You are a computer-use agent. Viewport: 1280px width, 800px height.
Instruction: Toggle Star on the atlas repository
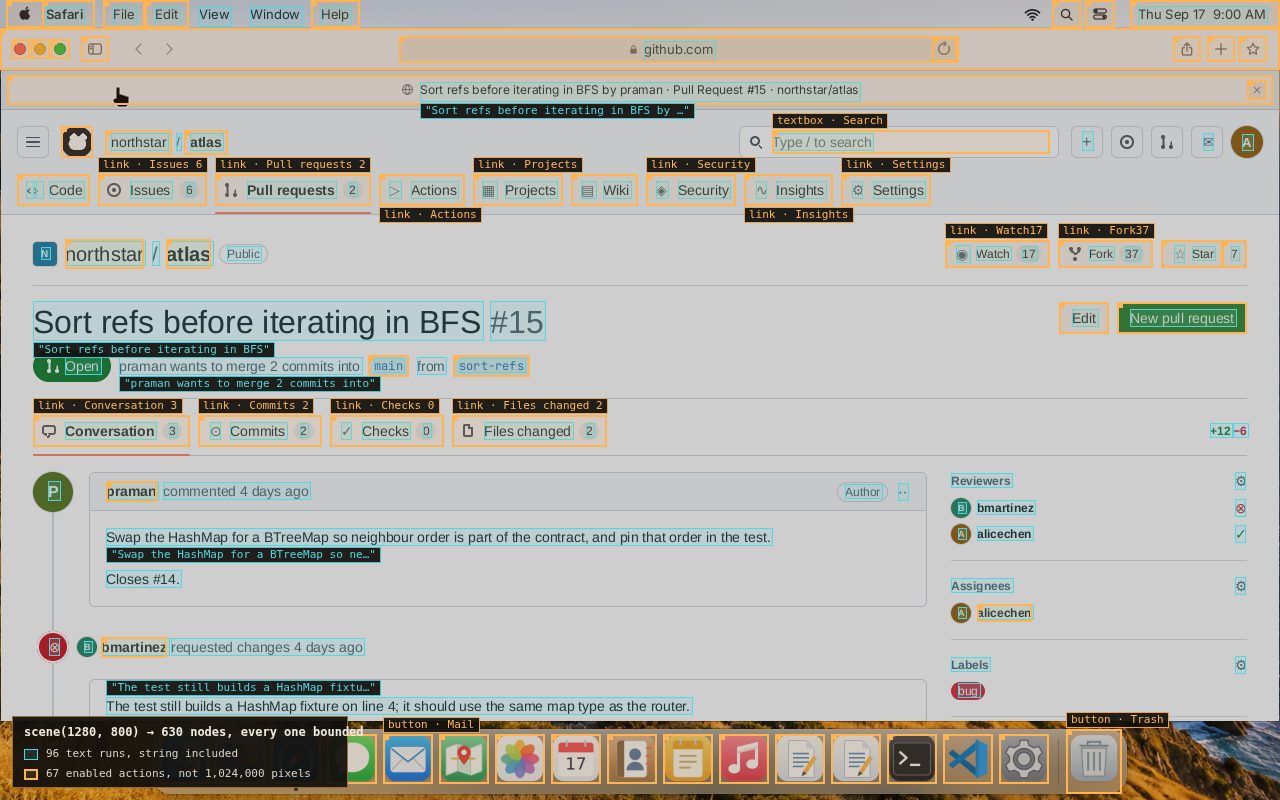pyautogui.click(x=1194, y=254)
